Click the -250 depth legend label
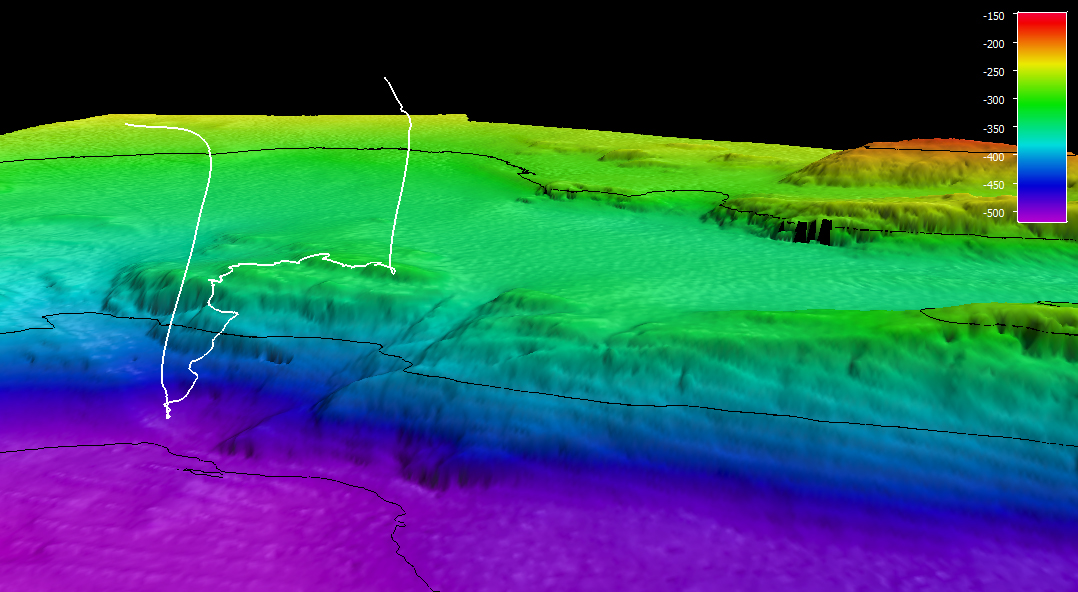1078x592 pixels. pos(993,72)
